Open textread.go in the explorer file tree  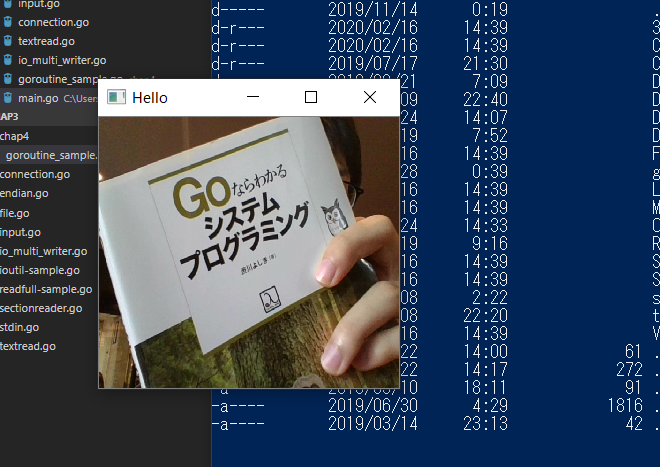point(28,346)
